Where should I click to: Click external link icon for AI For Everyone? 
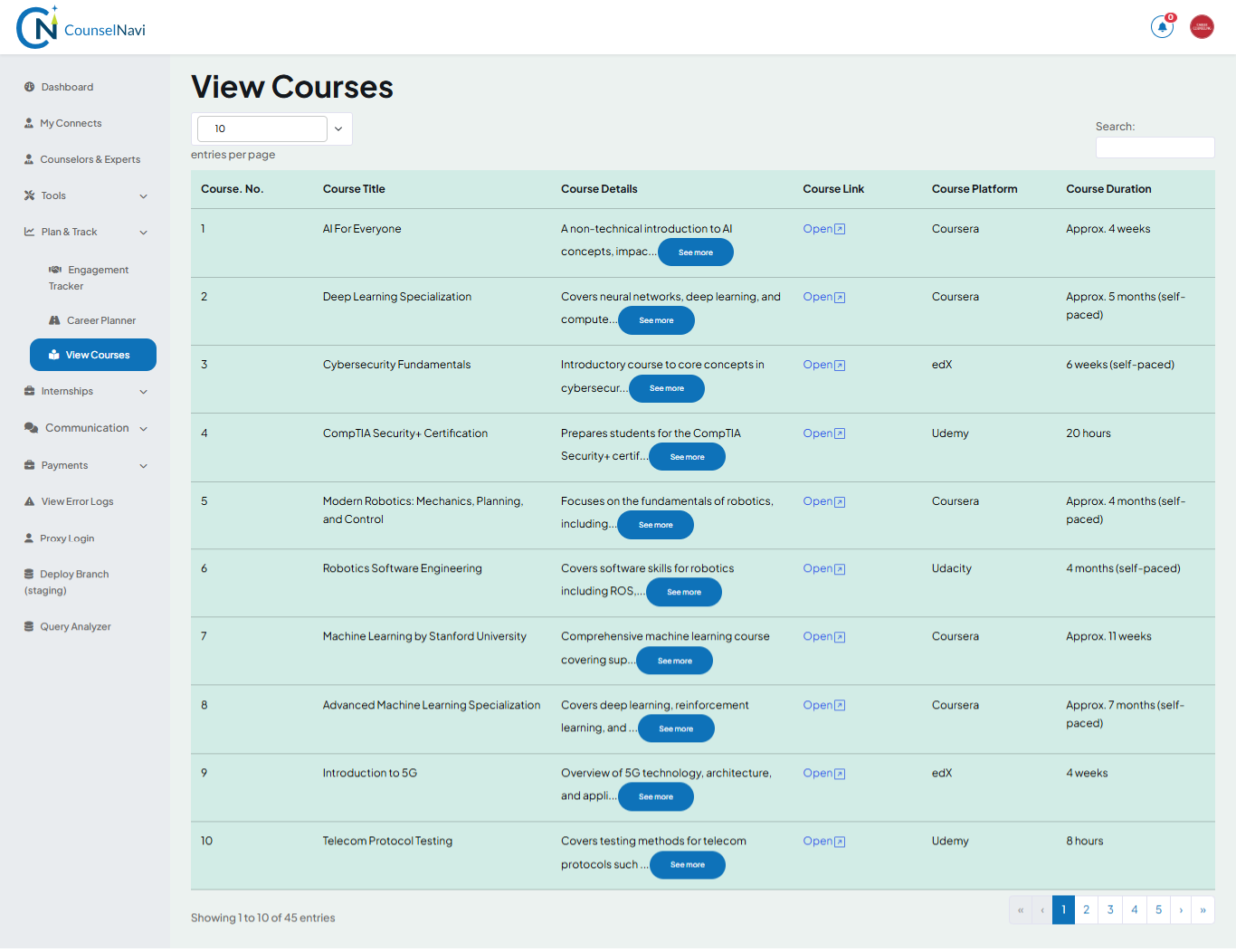(x=839, y=228)
